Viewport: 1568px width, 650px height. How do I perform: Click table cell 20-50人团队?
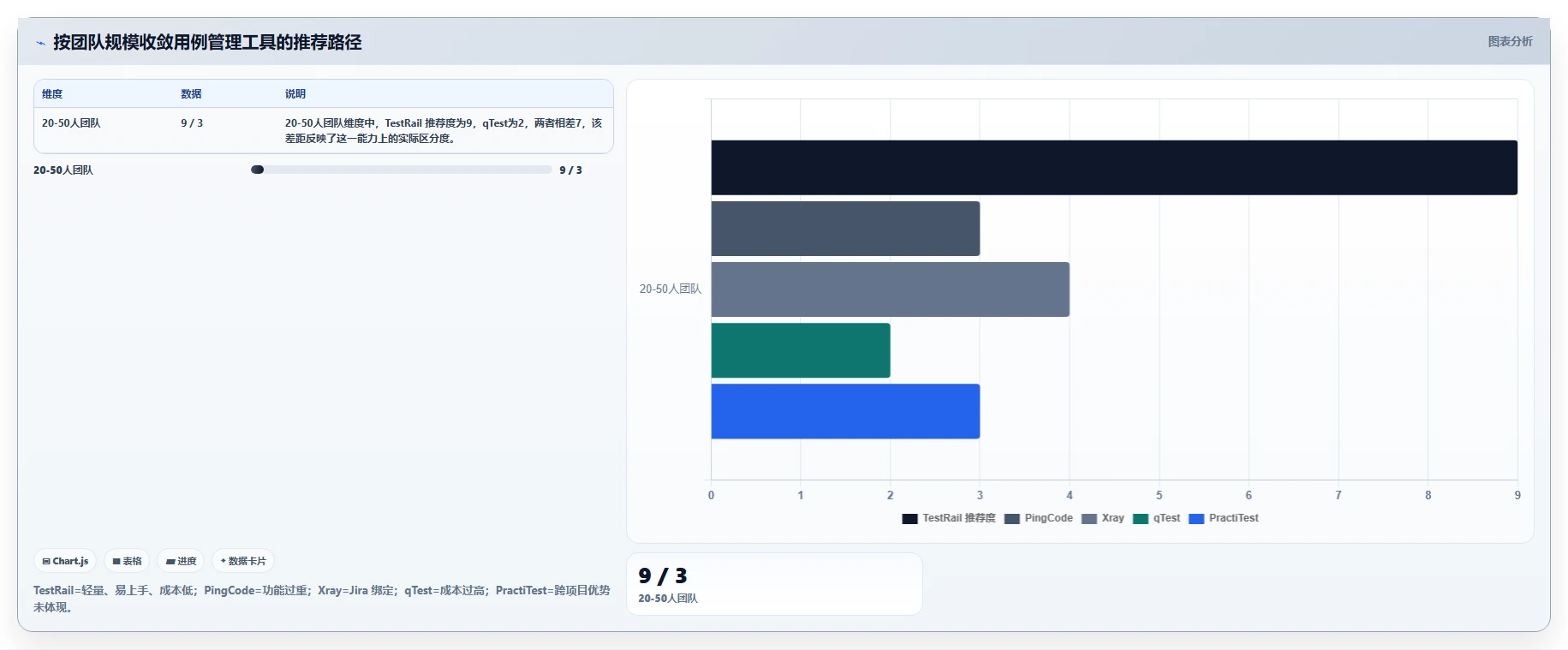point(71,123)
